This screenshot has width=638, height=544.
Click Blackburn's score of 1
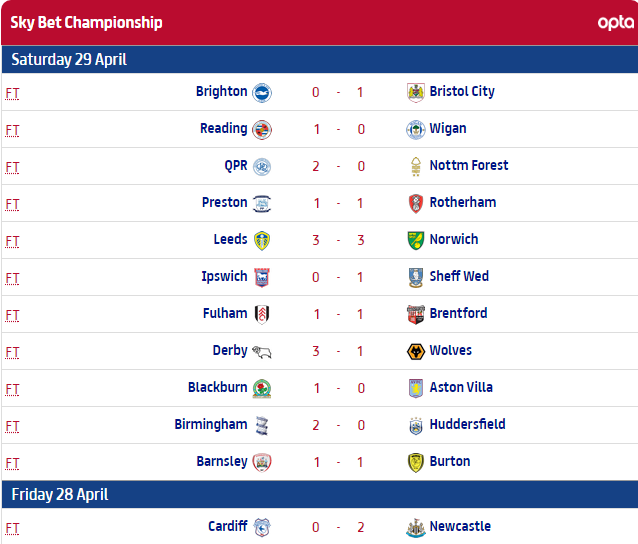click(x=316, y=387)
